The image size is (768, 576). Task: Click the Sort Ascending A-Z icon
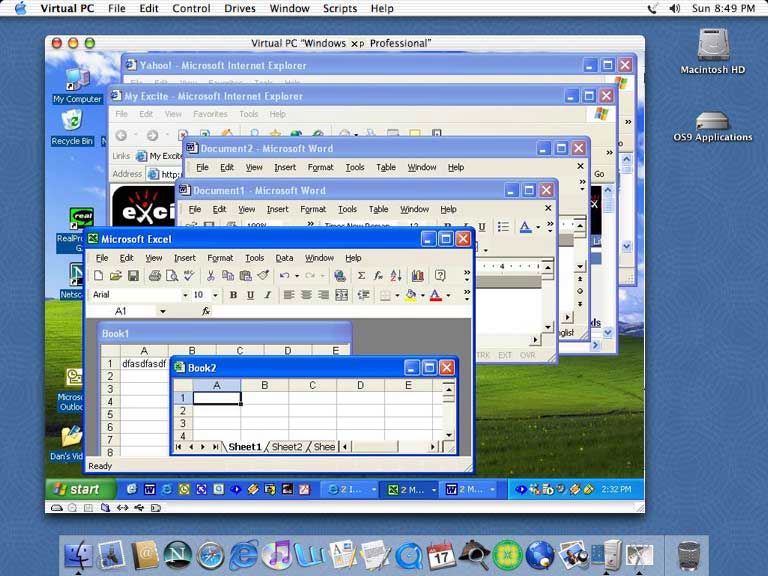(396, 276)
